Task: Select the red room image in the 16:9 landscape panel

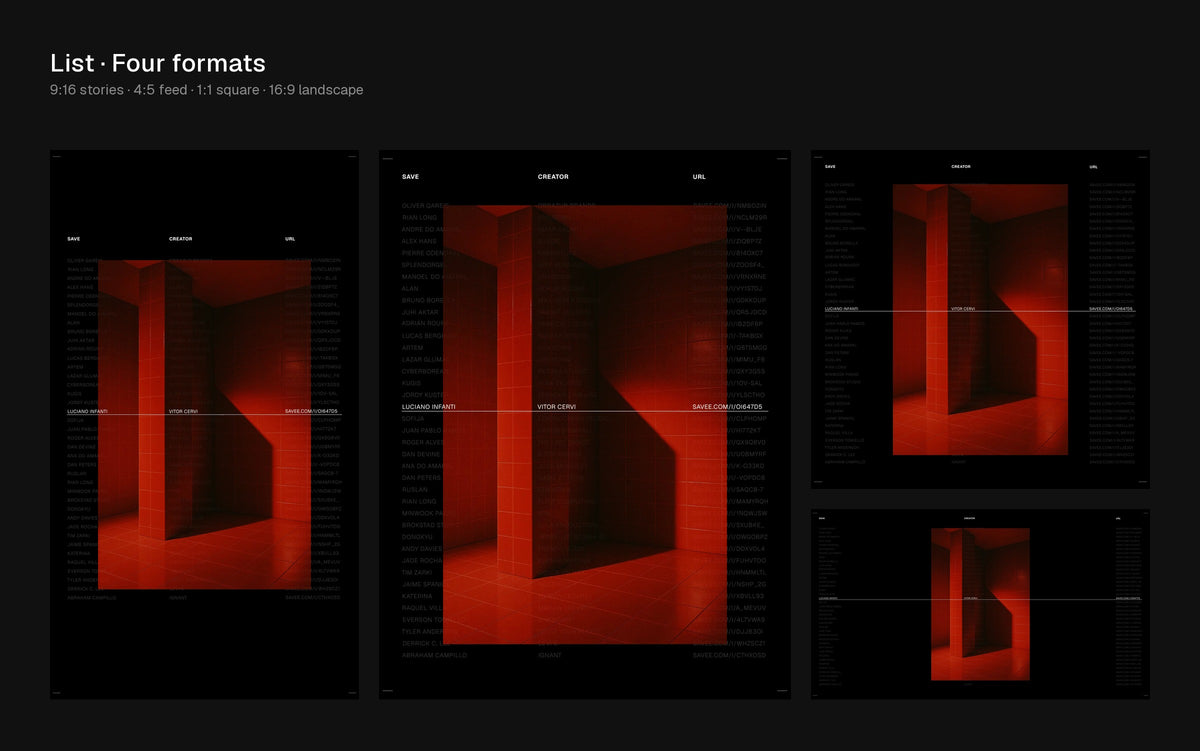Action: 980,604
